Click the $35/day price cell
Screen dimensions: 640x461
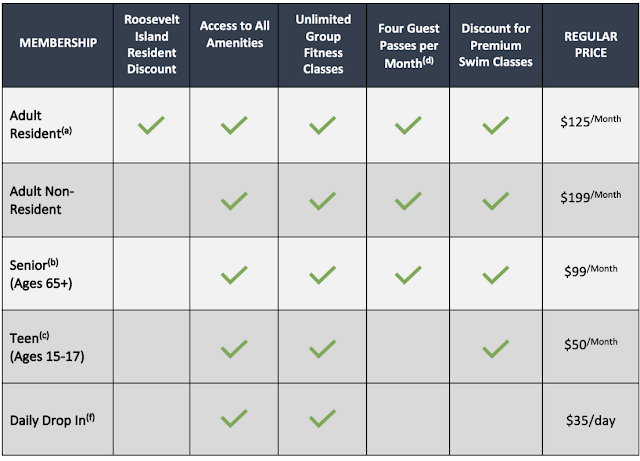(x=591, y=420)
